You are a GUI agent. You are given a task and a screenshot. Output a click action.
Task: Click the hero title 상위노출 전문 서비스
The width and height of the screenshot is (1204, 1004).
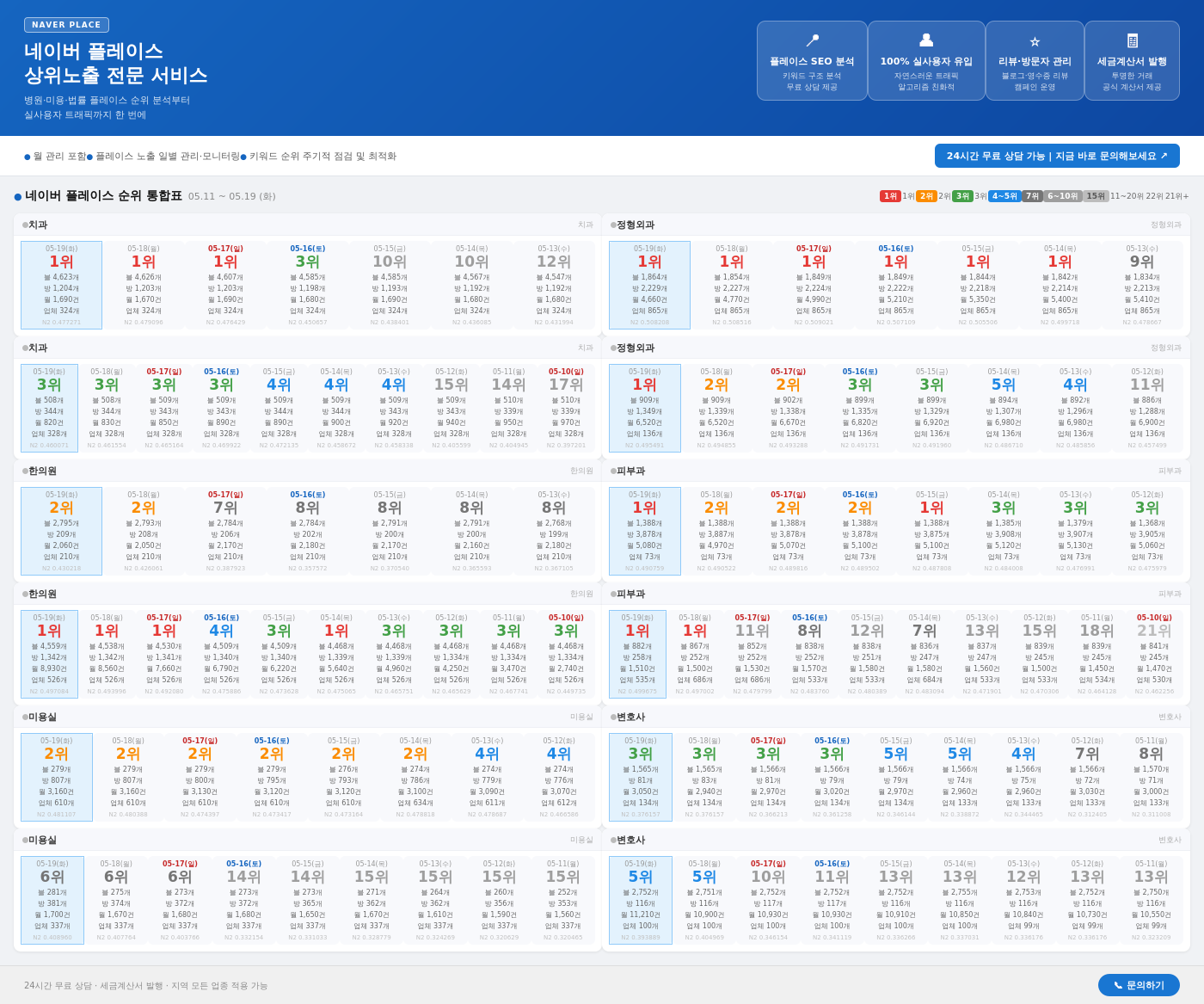click(x=116, y=76)
